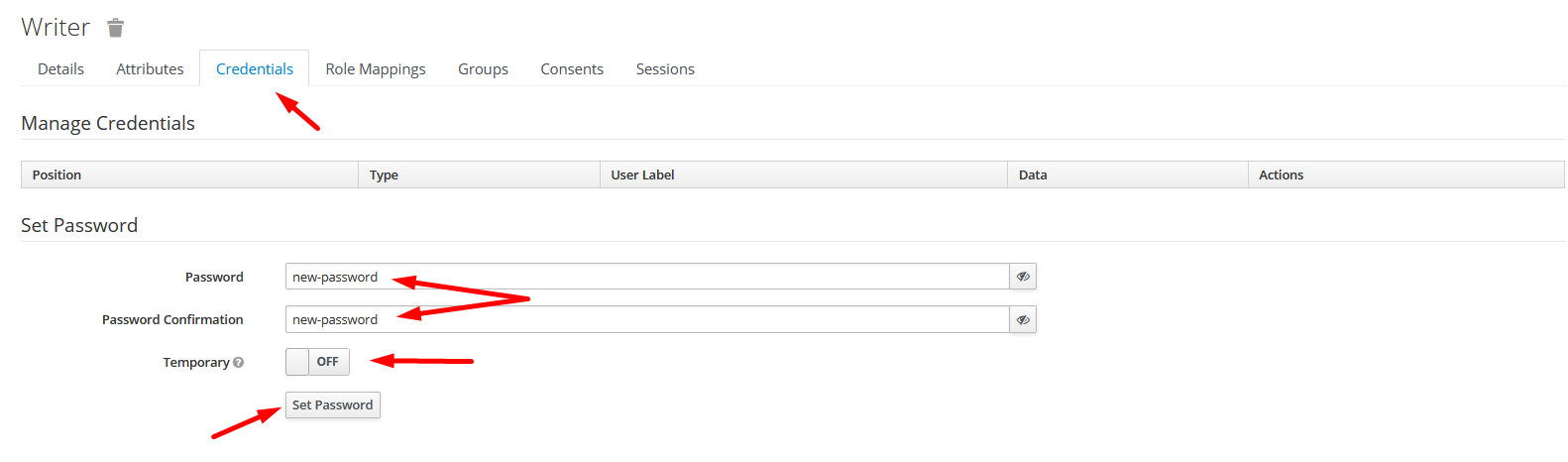Viewport: 1568px width, 462px height.
Task: Click the Data column header
Action: (1033, 175)
